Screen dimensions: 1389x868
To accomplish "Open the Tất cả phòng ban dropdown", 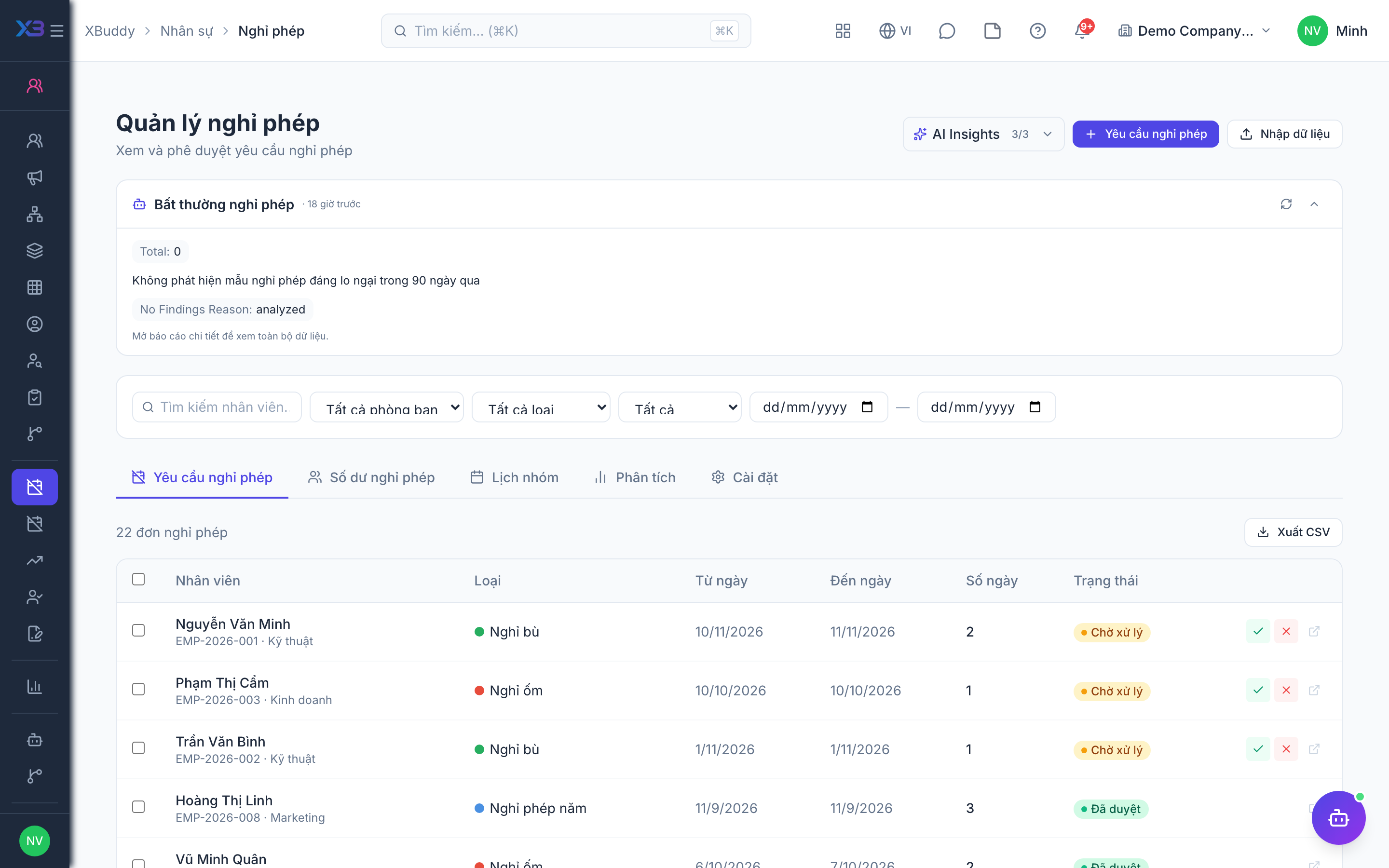I will point(387,407).
